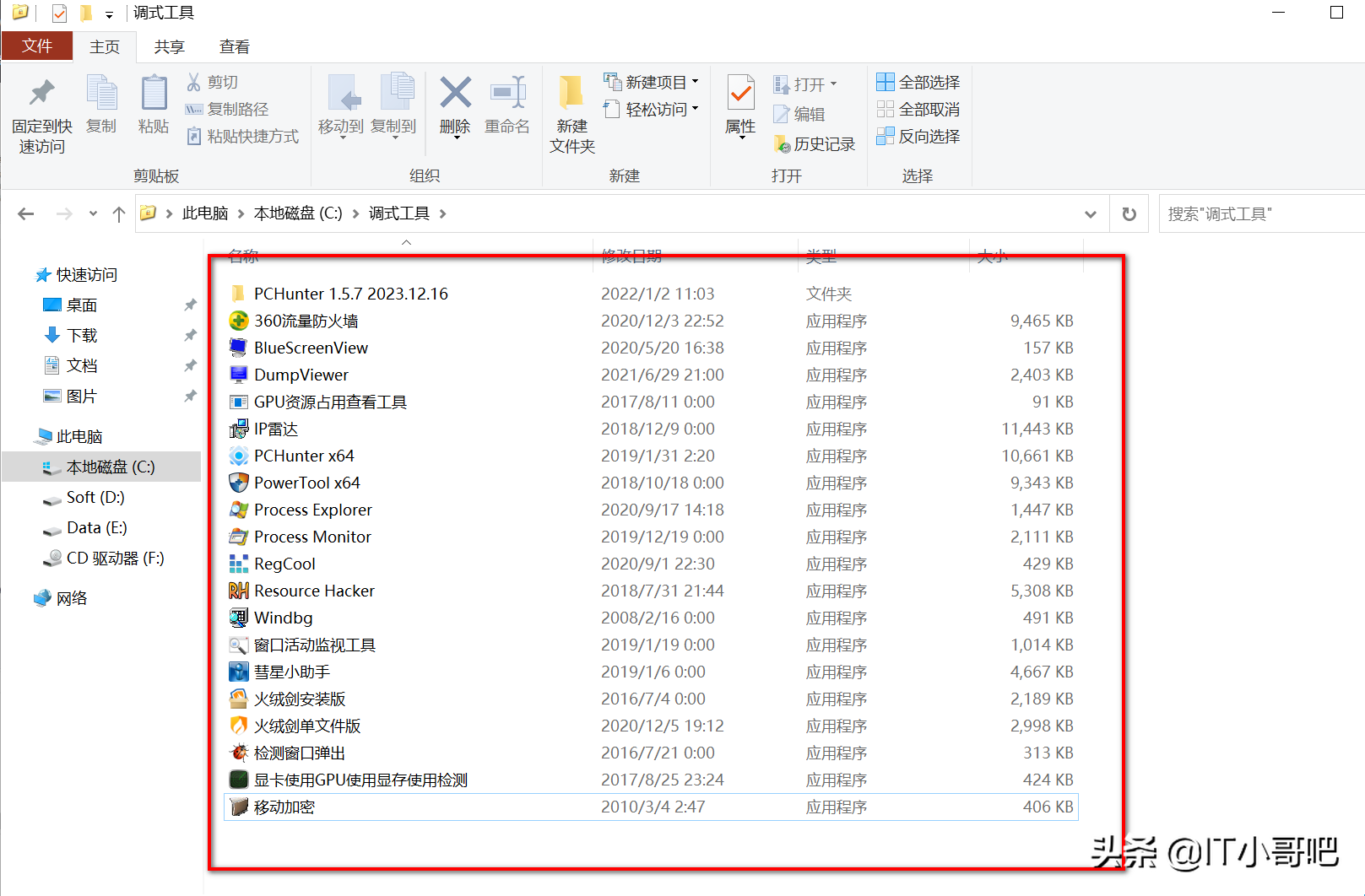Click the 复制路径 (Copy path) icon
The image size is (1365, 896).
192,109
